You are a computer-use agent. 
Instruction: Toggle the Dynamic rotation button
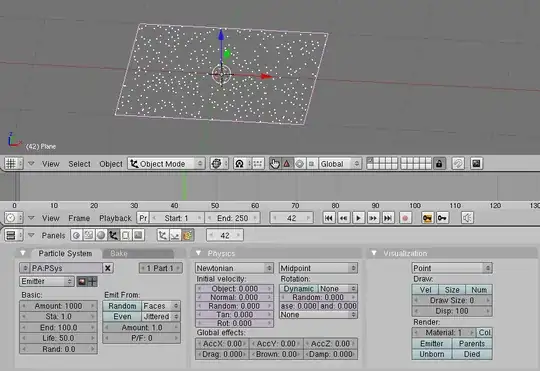[299, 289]
